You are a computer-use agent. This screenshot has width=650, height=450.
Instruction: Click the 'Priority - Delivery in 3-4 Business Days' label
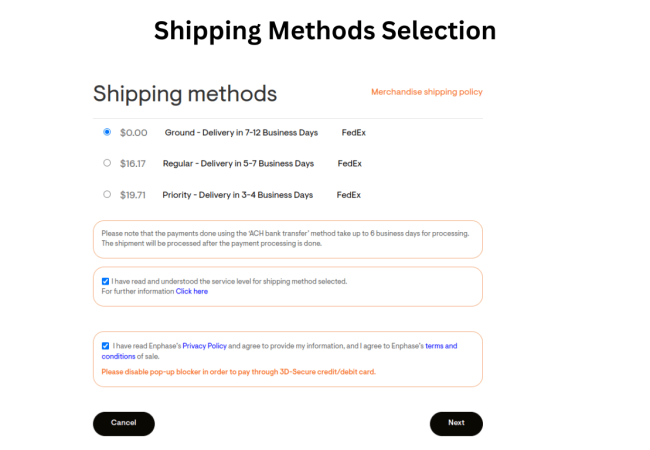tap(238, 195)
